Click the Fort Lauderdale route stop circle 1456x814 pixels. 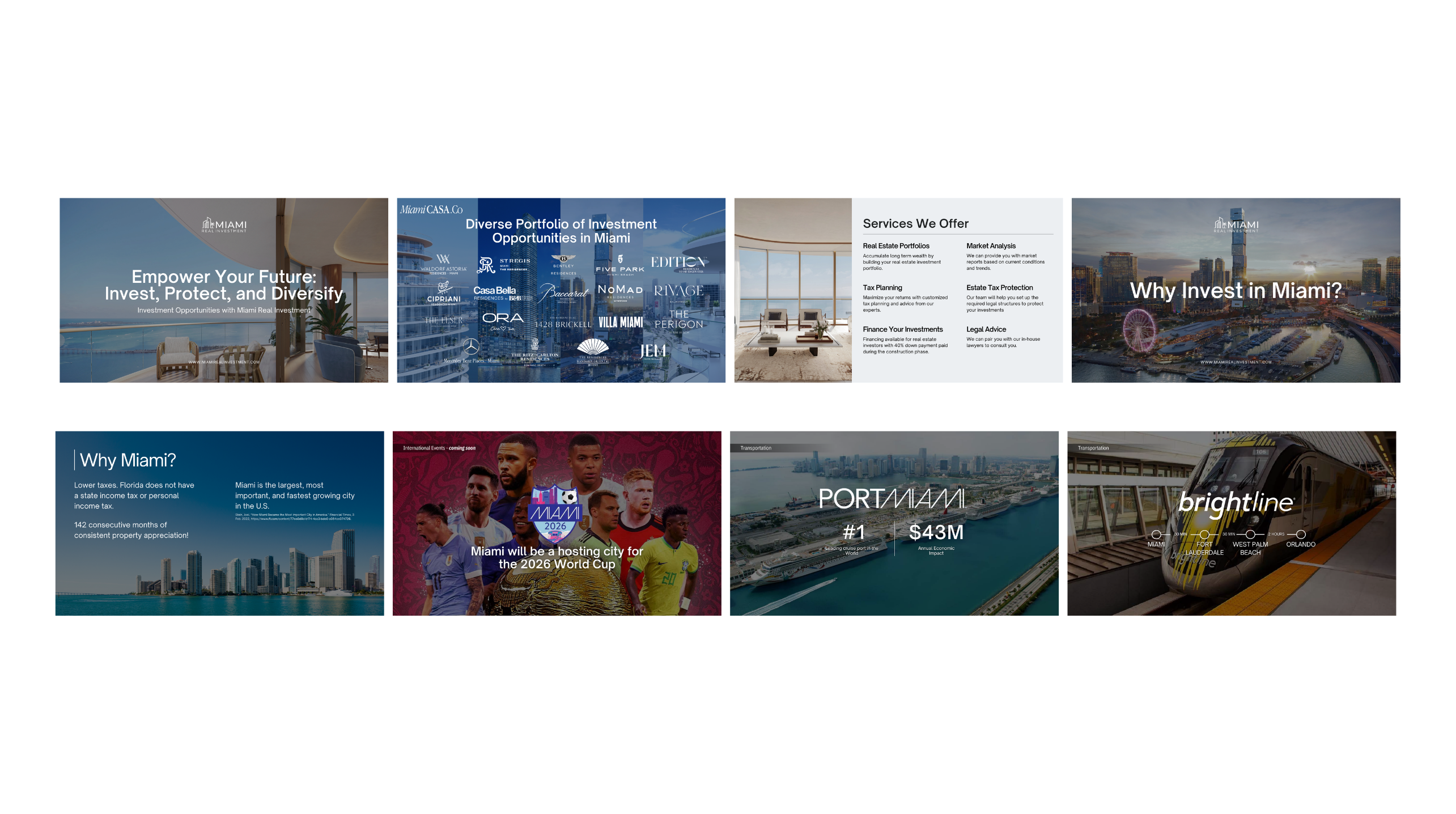1204,535
